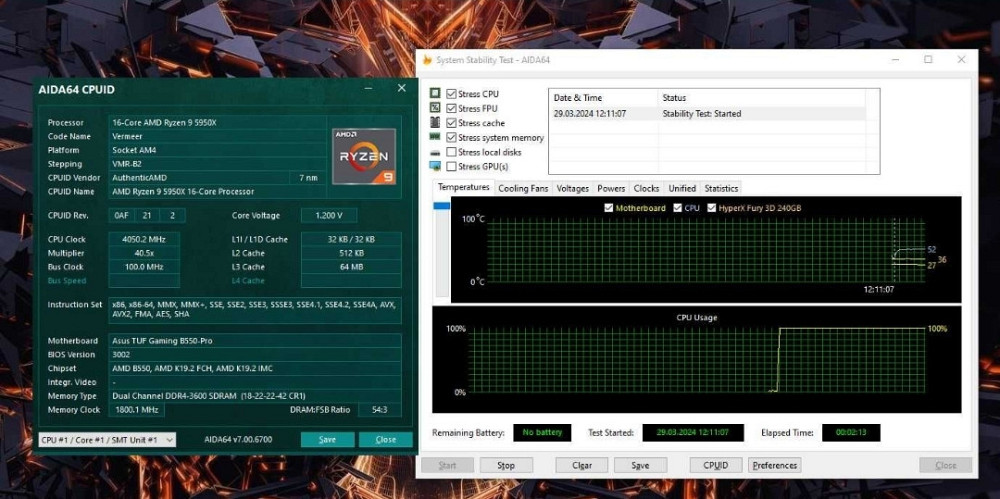1000x499 pixels.
Task: Click the Stepping value VMR-B2
Action: [217, 164]
